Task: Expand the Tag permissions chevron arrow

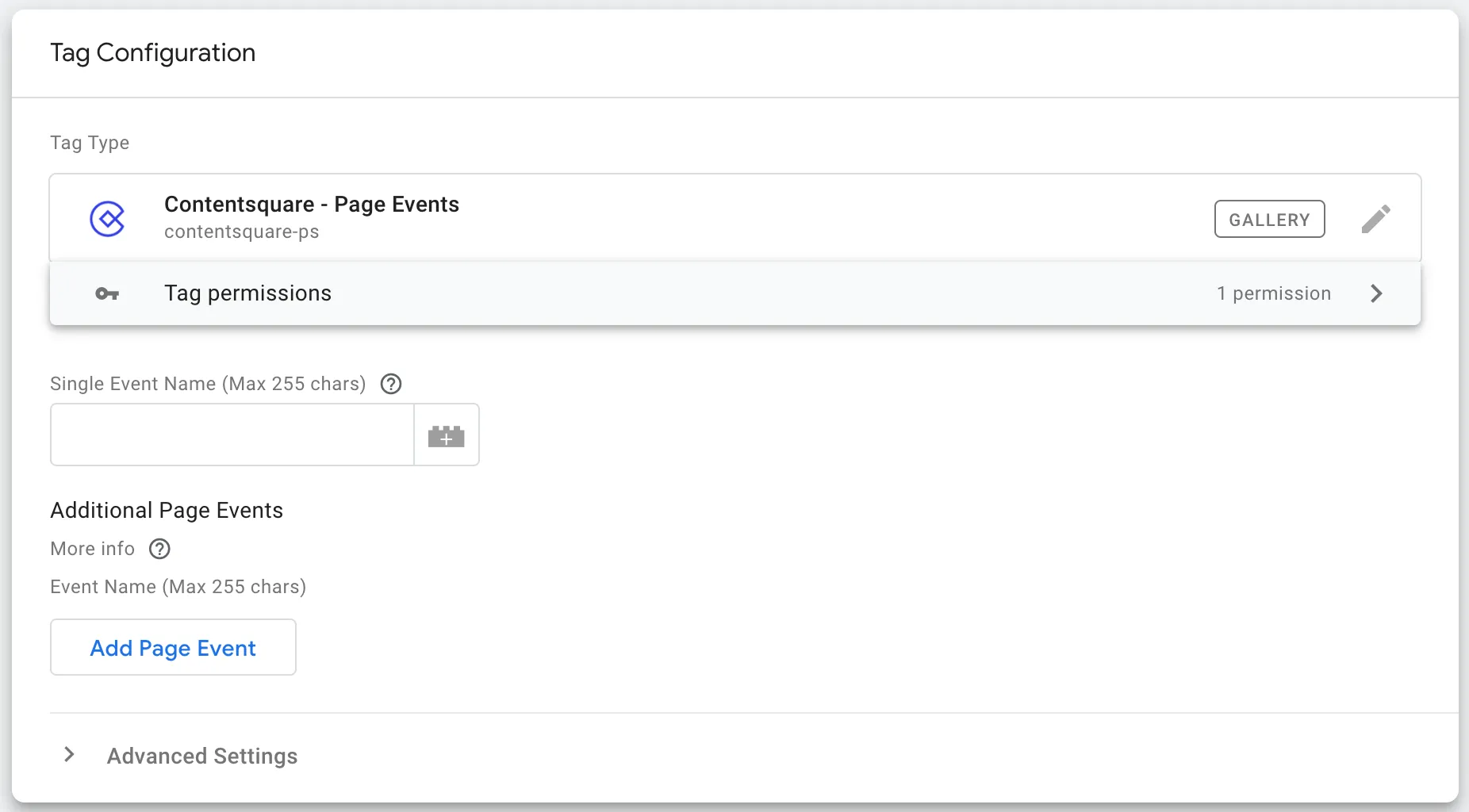Action: pos(1376,293)
